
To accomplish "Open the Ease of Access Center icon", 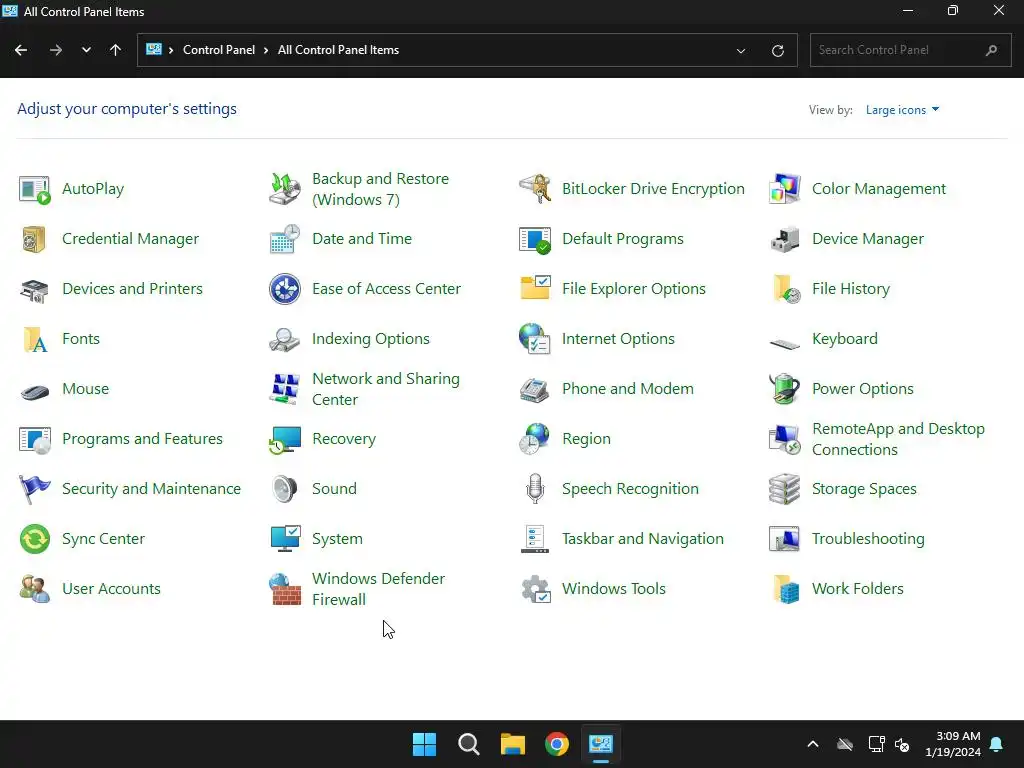I will pyautogui.click(x=285, y=289).
